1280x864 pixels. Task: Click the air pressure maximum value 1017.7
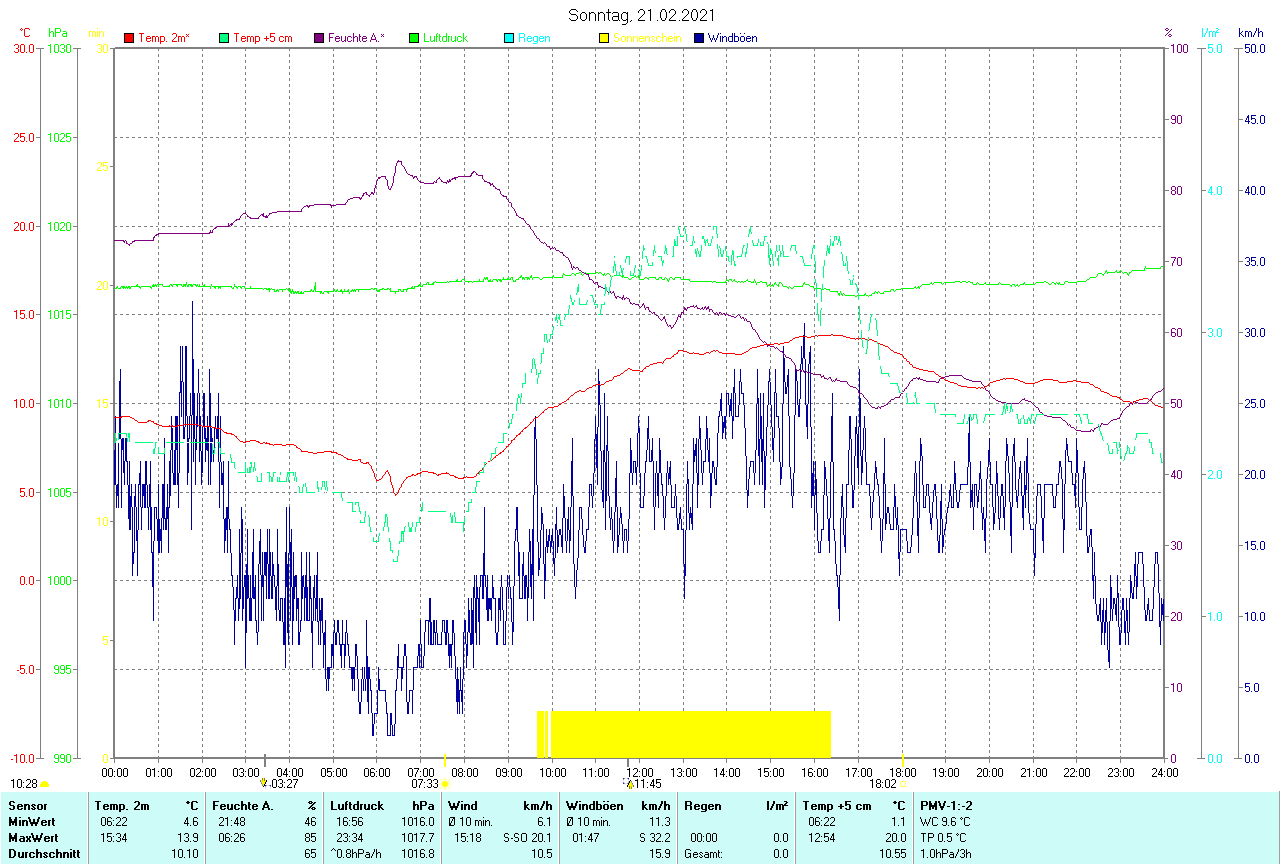pos(416,838)
